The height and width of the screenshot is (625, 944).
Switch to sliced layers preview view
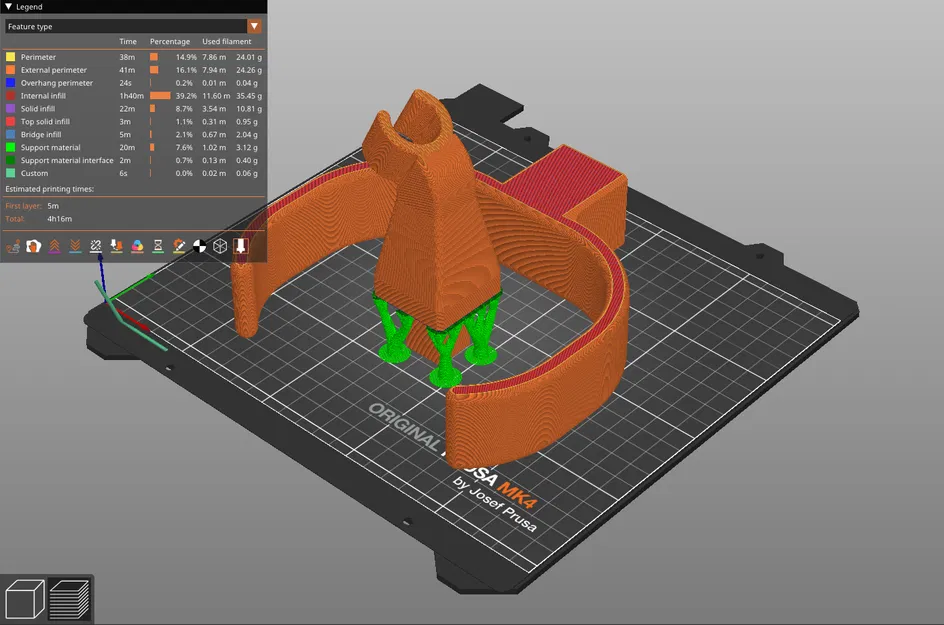[x=69, y=599]
